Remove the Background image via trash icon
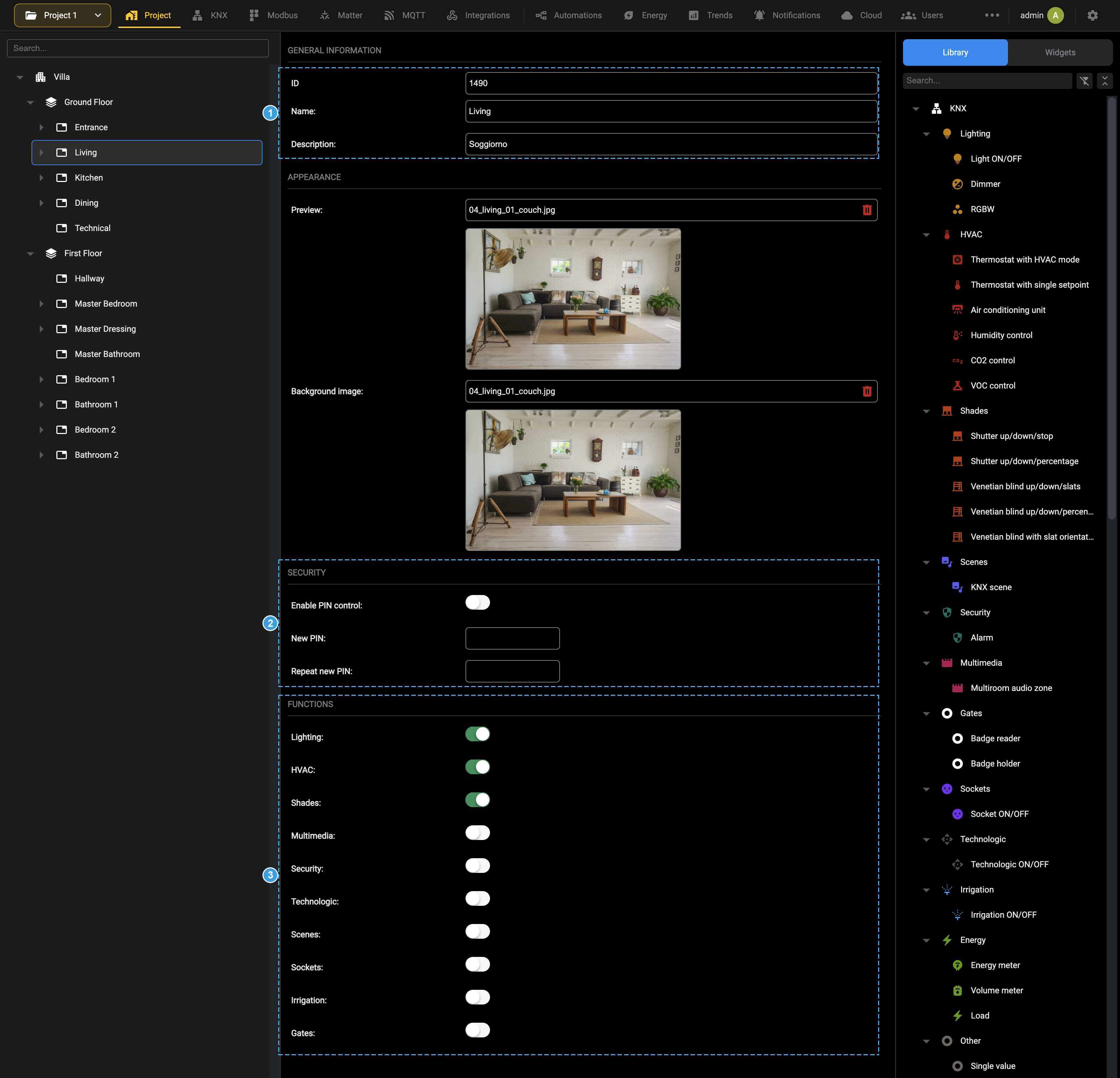 click(x=867, y=391)
